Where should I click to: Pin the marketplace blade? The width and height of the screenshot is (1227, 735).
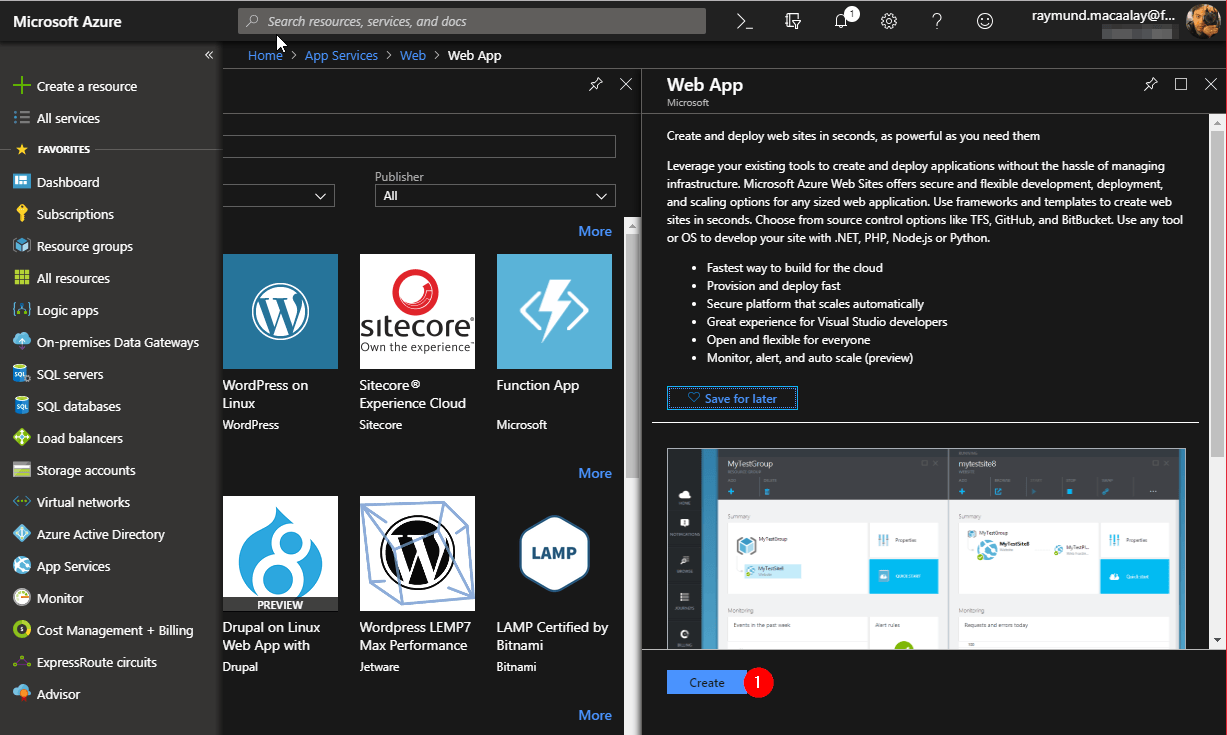[x=596, y=85]
